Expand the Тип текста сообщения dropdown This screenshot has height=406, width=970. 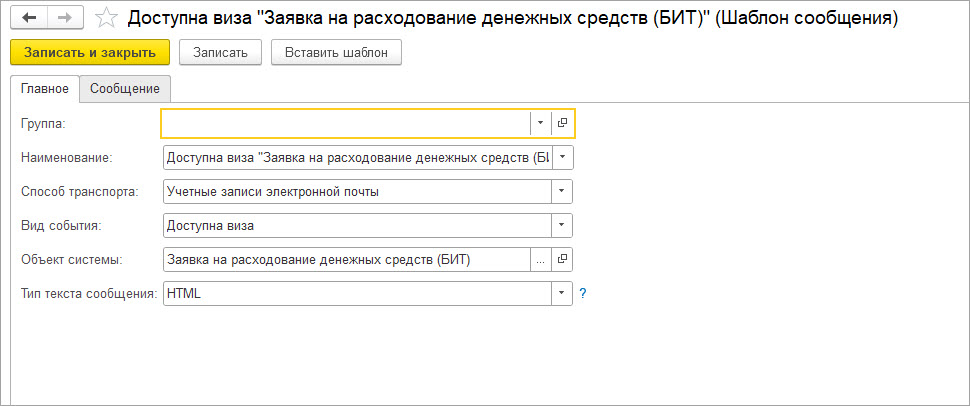point(562,294)
